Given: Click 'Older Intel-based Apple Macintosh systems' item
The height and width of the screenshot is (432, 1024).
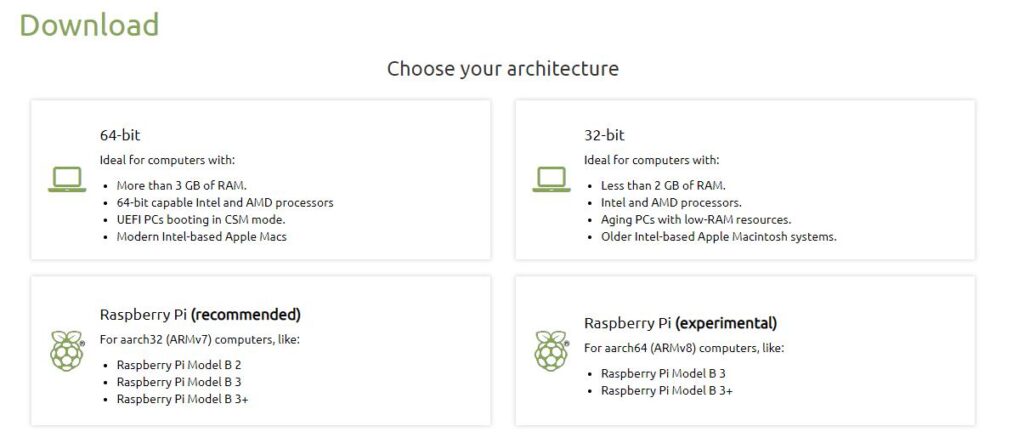Looking at the screenshot, I should tap(719, 236).
